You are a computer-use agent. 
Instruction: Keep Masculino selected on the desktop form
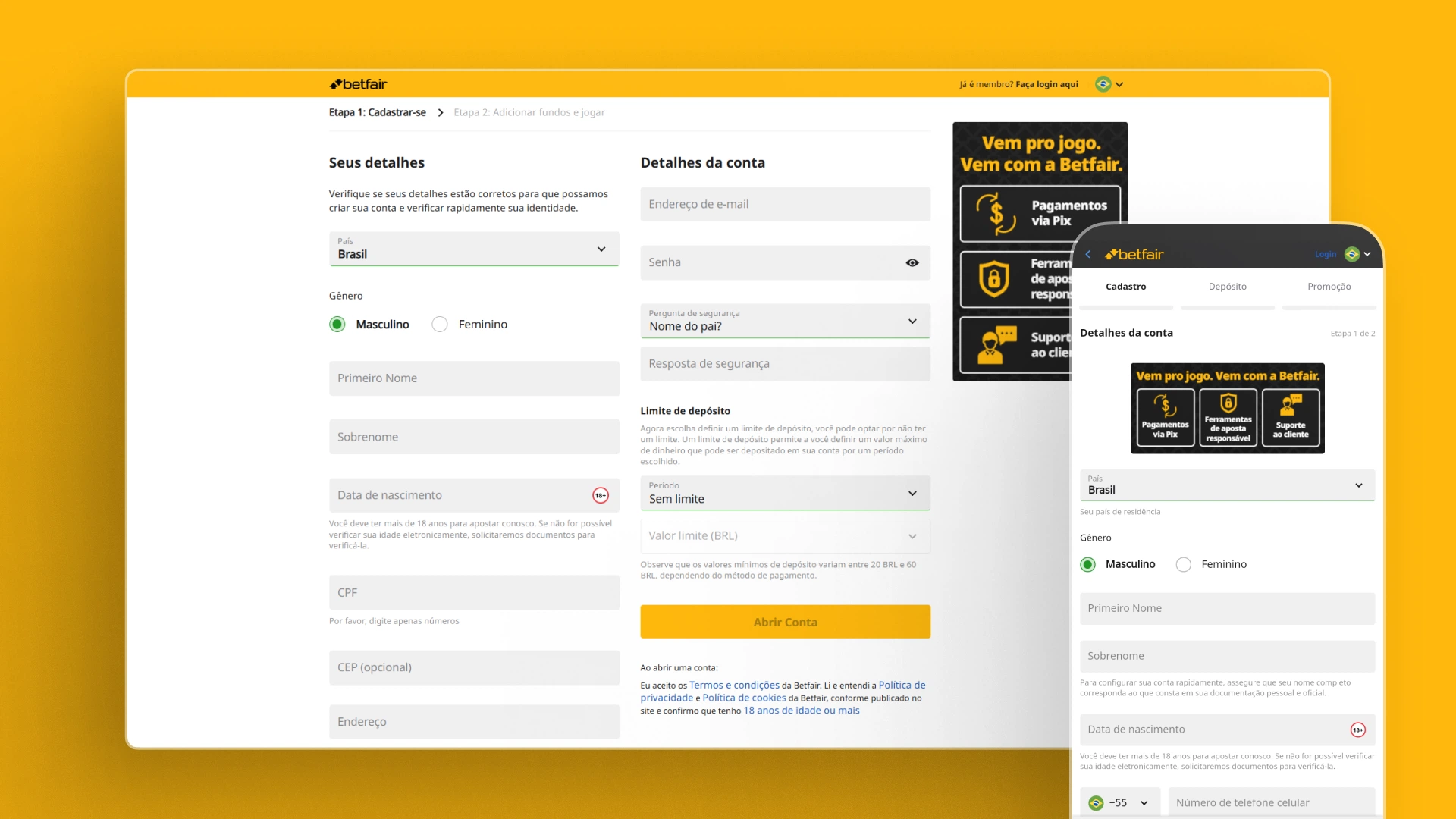pos(337,324)
